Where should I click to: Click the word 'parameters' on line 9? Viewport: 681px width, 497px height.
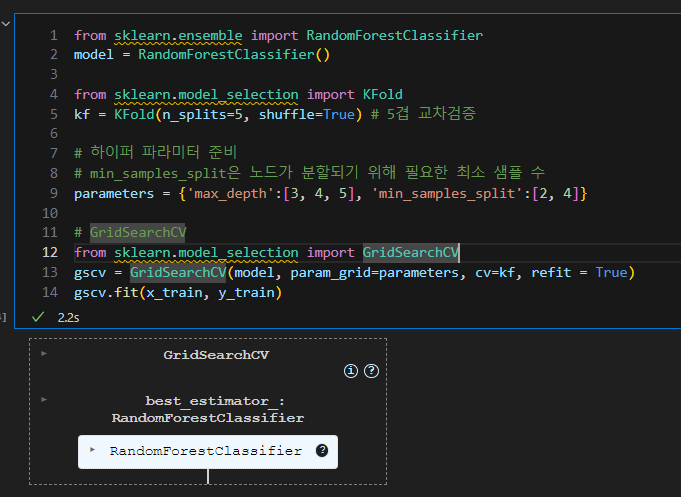[x=114, y=193]
